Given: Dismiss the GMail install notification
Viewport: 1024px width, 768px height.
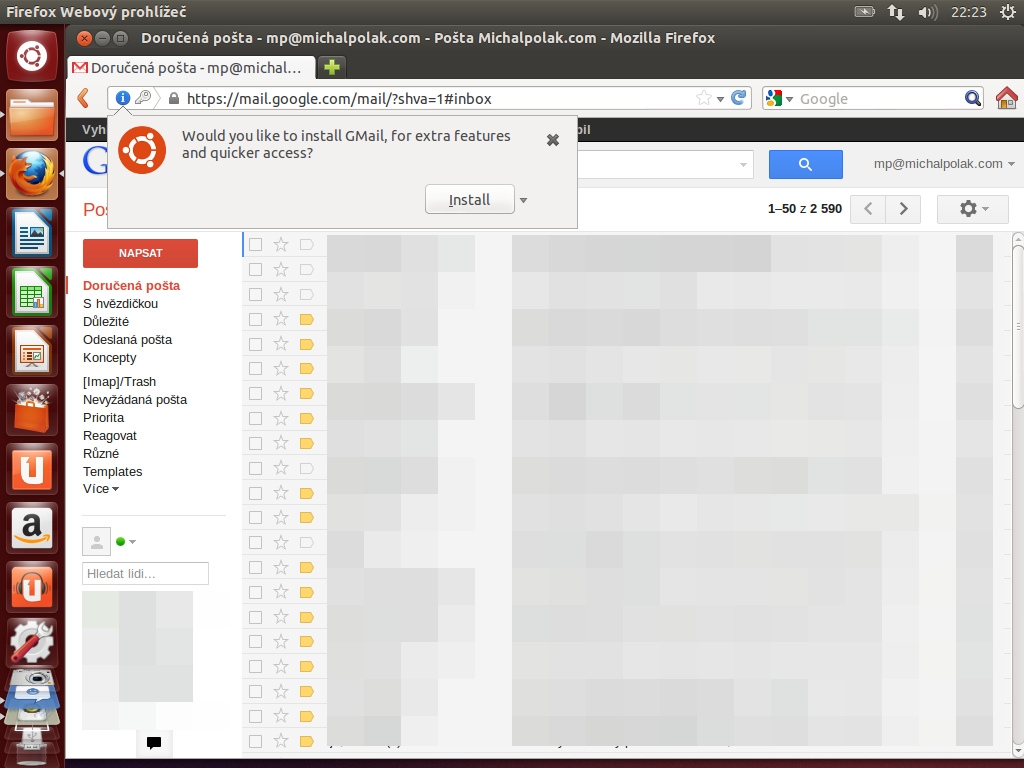Looking at the screenshot, I should click(552, 140).
